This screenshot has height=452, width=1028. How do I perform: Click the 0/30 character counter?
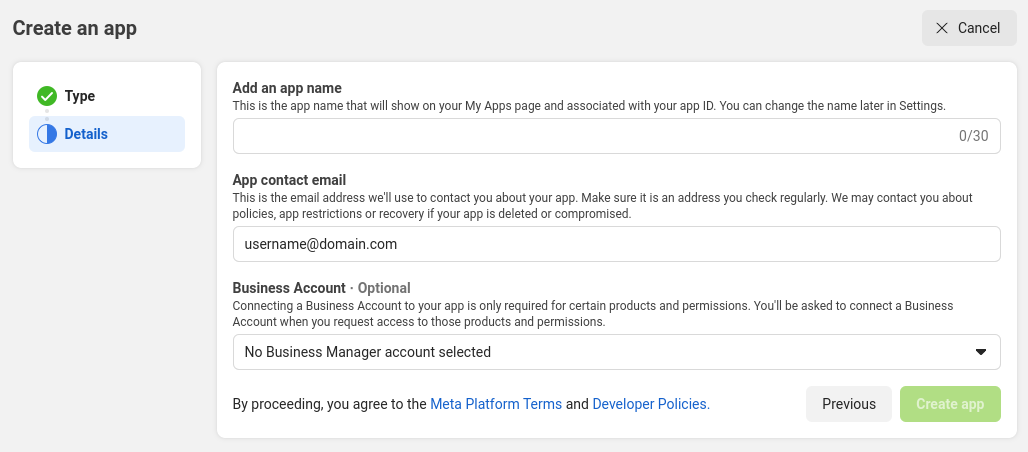pyautogui.click(x=973, y=136)
